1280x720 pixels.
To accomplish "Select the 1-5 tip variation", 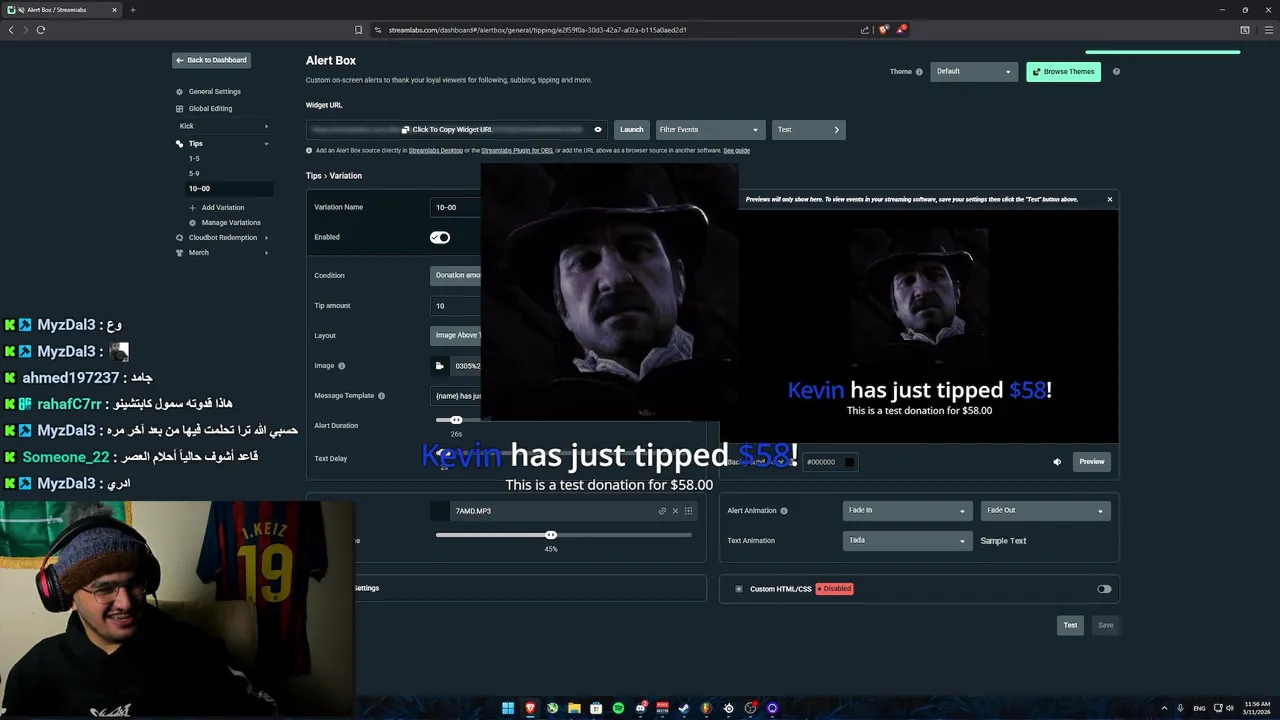I will pyautogui.click(x=194, y=159).
